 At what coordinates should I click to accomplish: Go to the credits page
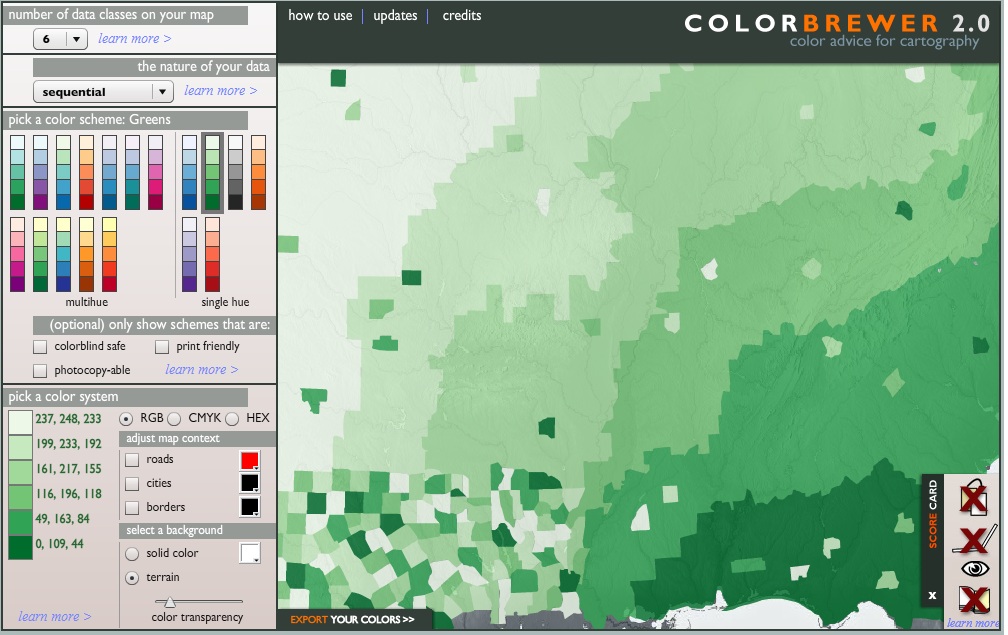(461, 16)
